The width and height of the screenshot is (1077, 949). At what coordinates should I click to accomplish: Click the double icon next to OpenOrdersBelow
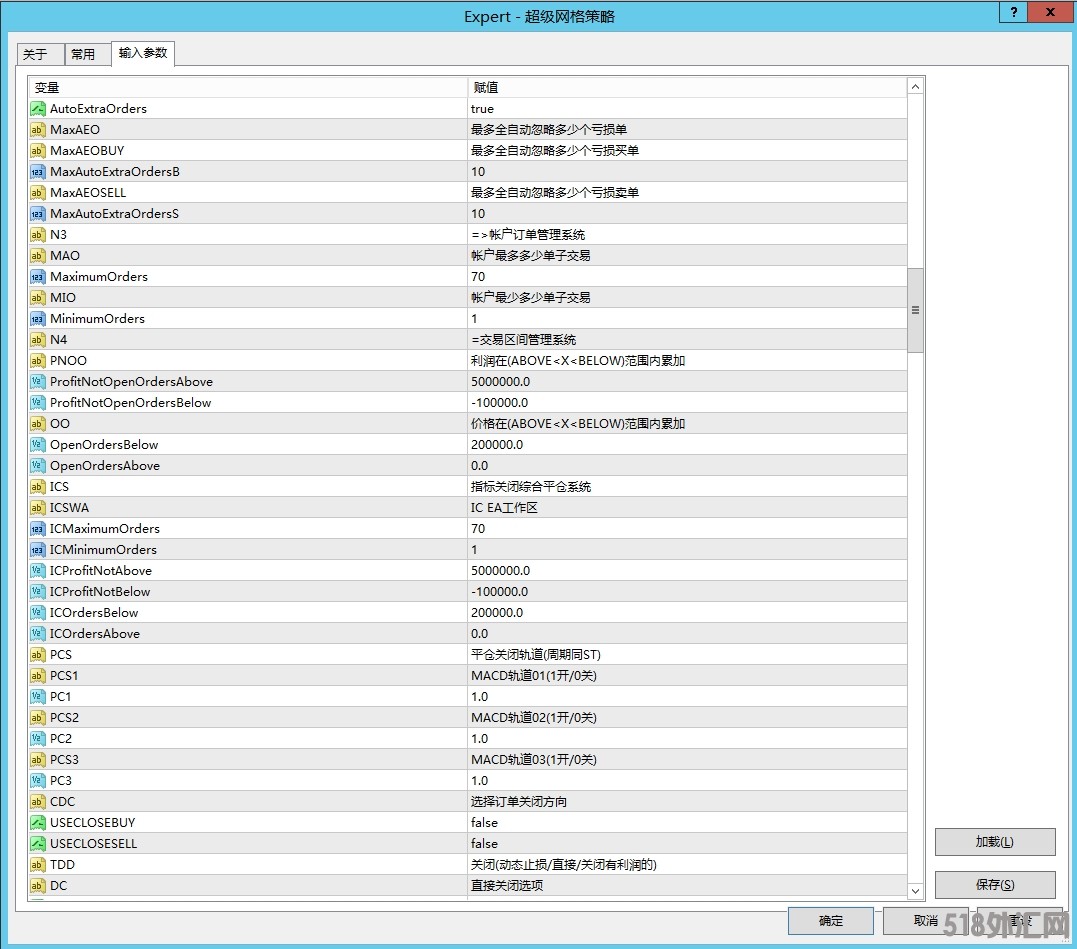pyautogui.click(x=38, y=445)
